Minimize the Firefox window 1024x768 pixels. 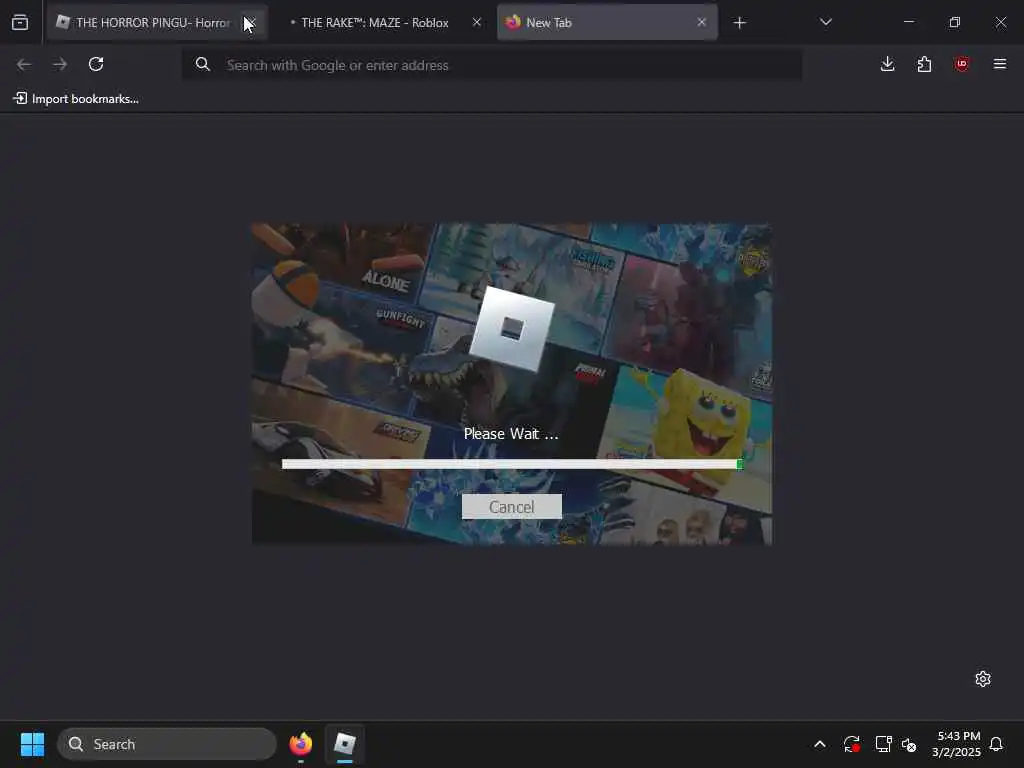coord(908,22)
